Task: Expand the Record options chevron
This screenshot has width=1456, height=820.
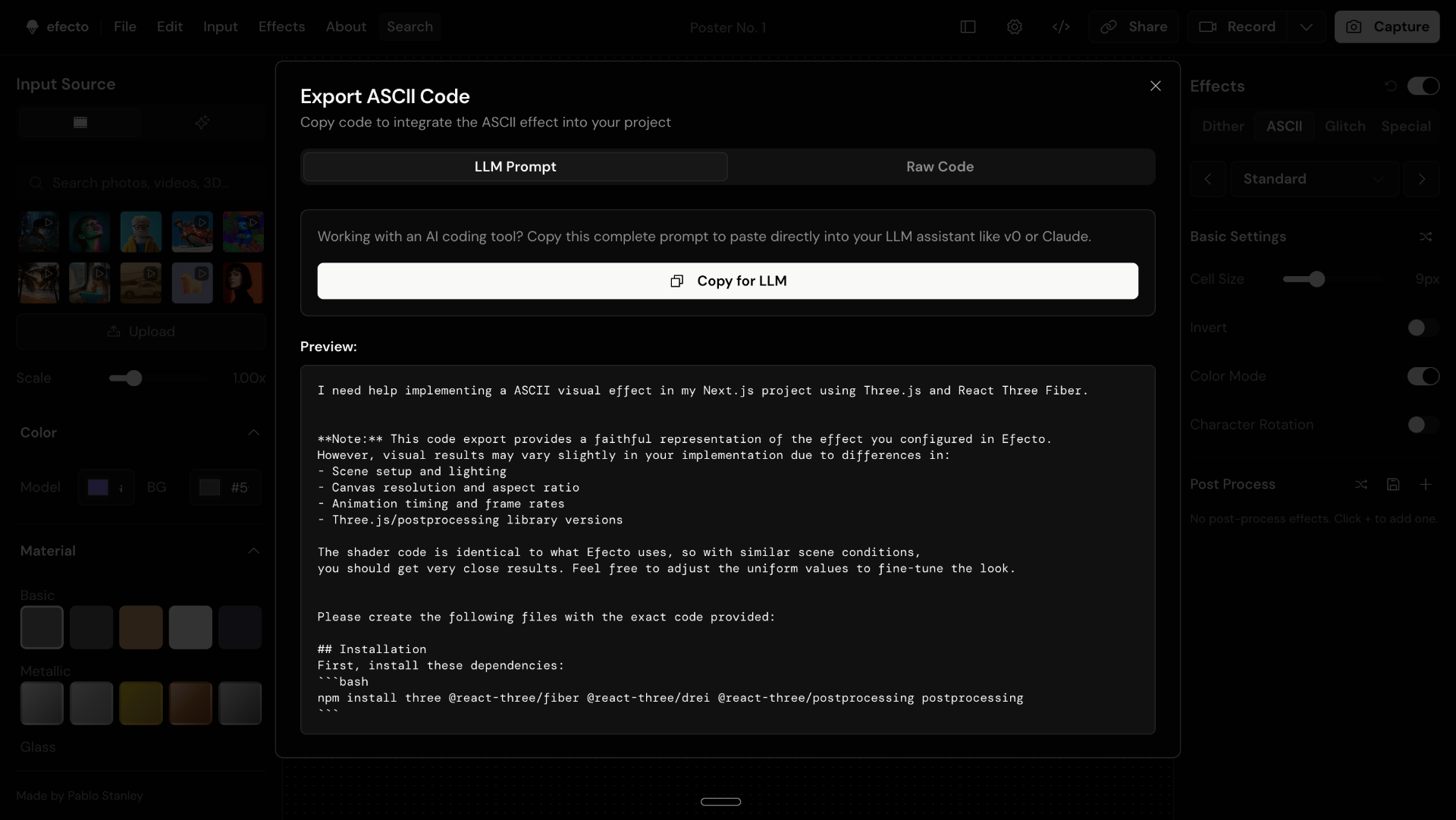Action: 1306,27
